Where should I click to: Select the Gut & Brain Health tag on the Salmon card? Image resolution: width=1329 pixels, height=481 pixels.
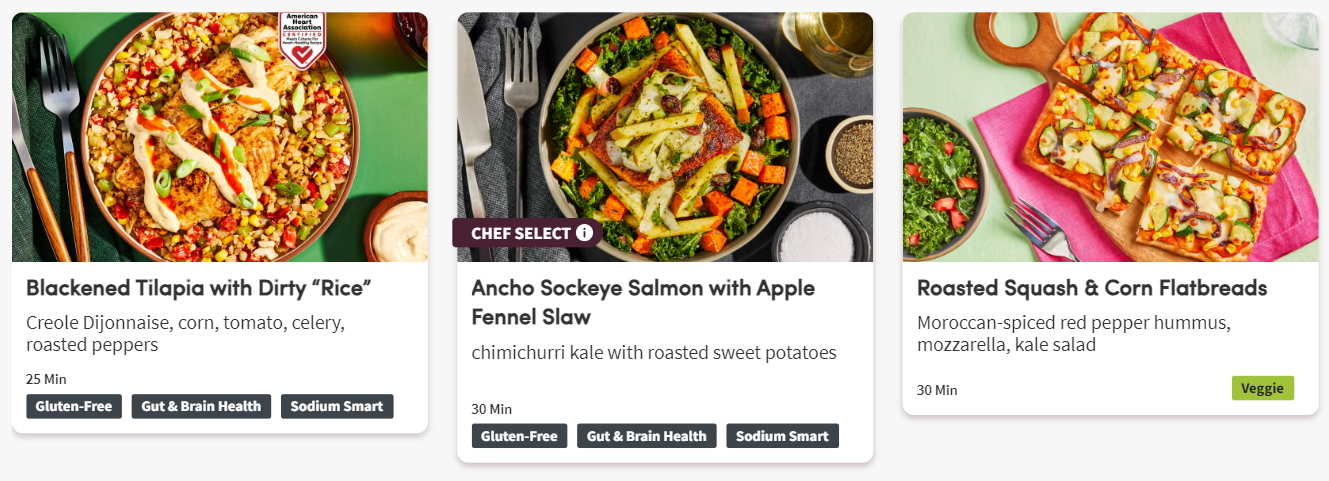point(647,436)
